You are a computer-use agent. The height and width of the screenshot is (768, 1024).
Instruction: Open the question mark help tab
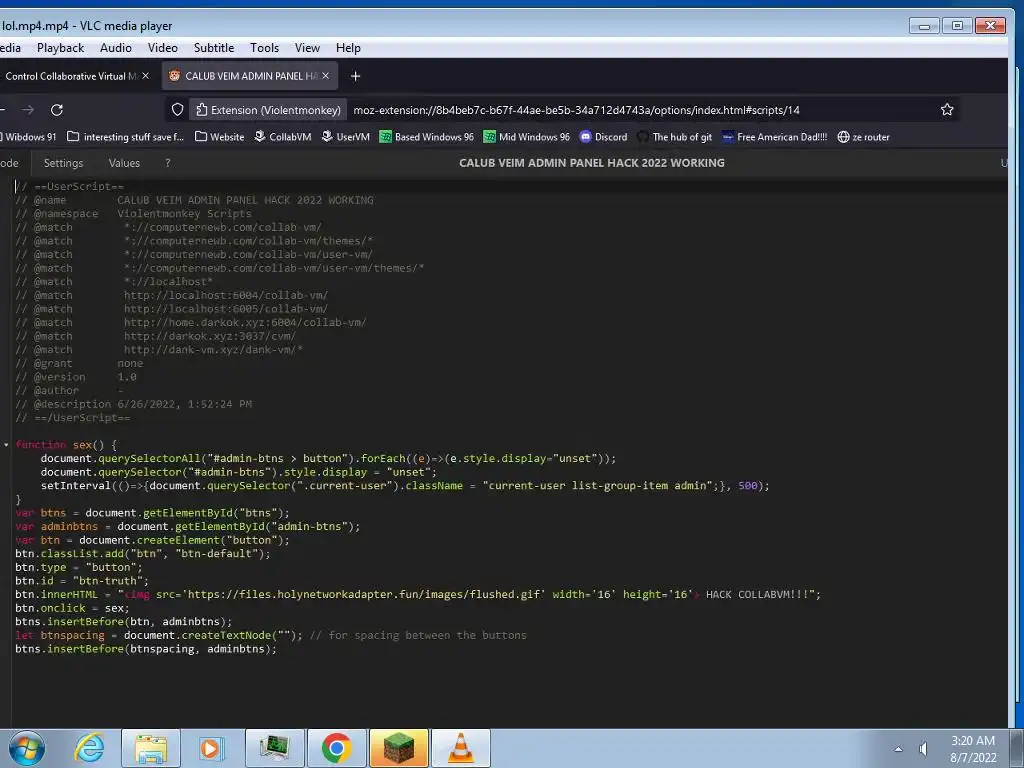(168, 163)
